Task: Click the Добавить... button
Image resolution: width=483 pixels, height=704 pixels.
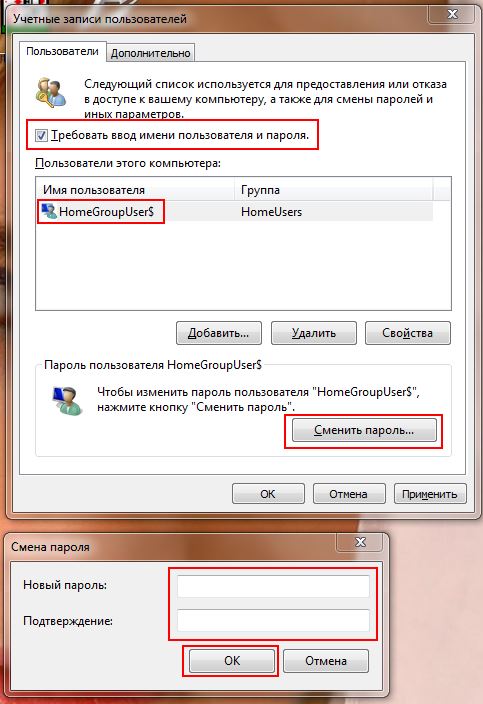Action: coord(219,333)
